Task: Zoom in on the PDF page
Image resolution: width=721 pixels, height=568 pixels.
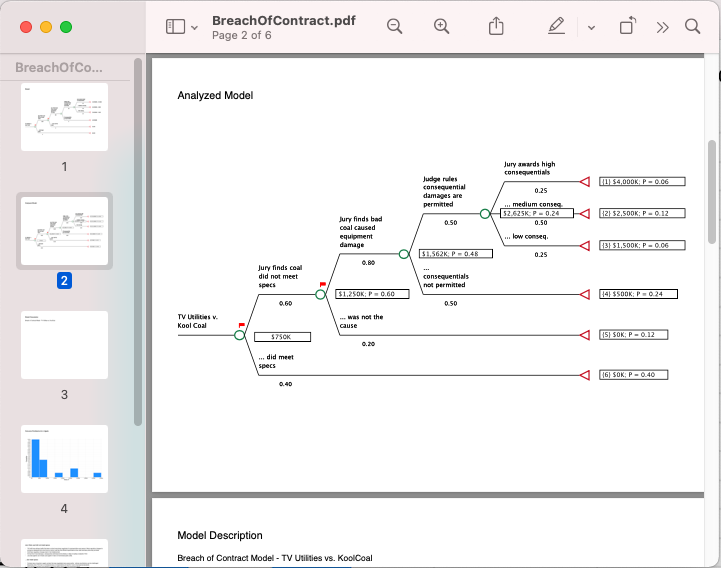Action: 441,26
